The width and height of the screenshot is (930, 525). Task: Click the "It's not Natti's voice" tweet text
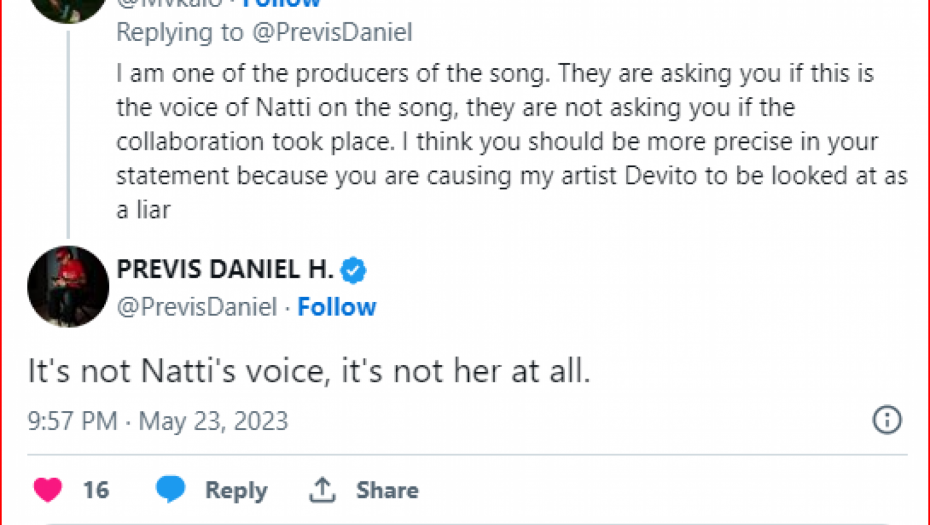point(308,372)
